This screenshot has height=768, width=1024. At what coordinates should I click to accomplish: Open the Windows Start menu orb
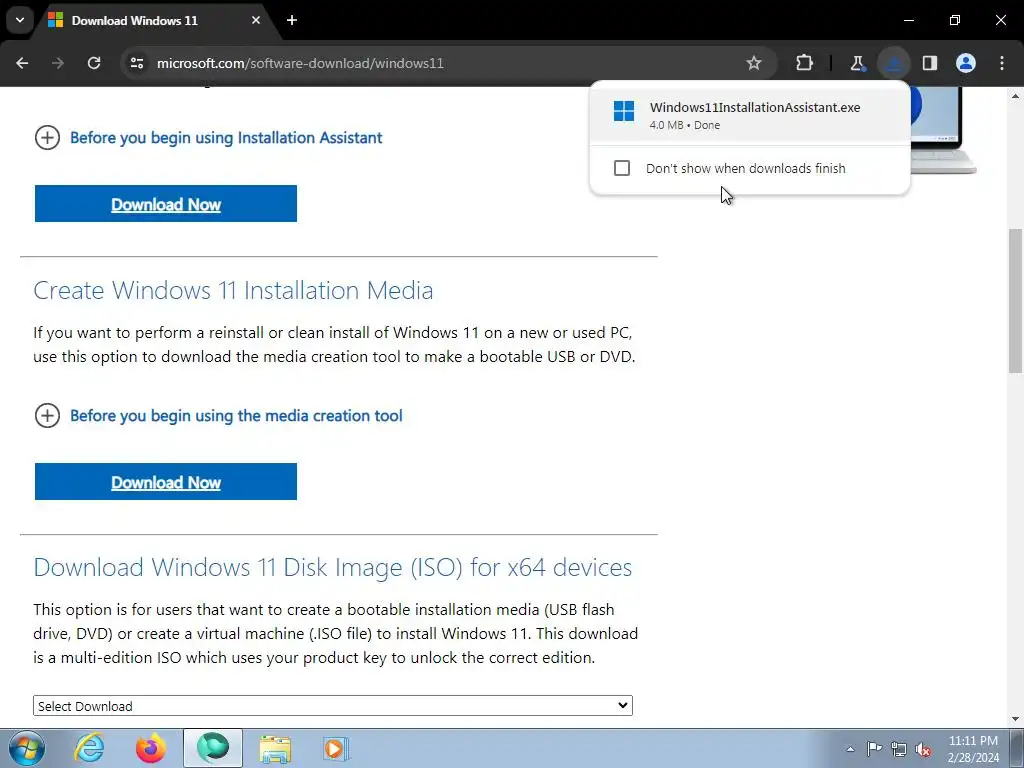click(26, 748)
